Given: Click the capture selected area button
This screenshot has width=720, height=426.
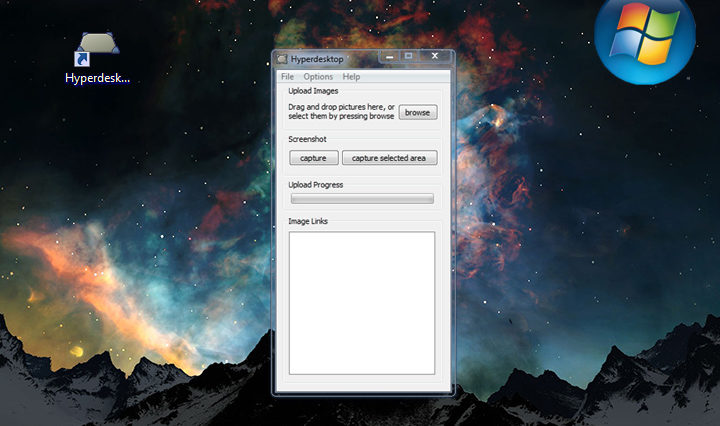Looking at the screenshot, I should click(389, 158).
